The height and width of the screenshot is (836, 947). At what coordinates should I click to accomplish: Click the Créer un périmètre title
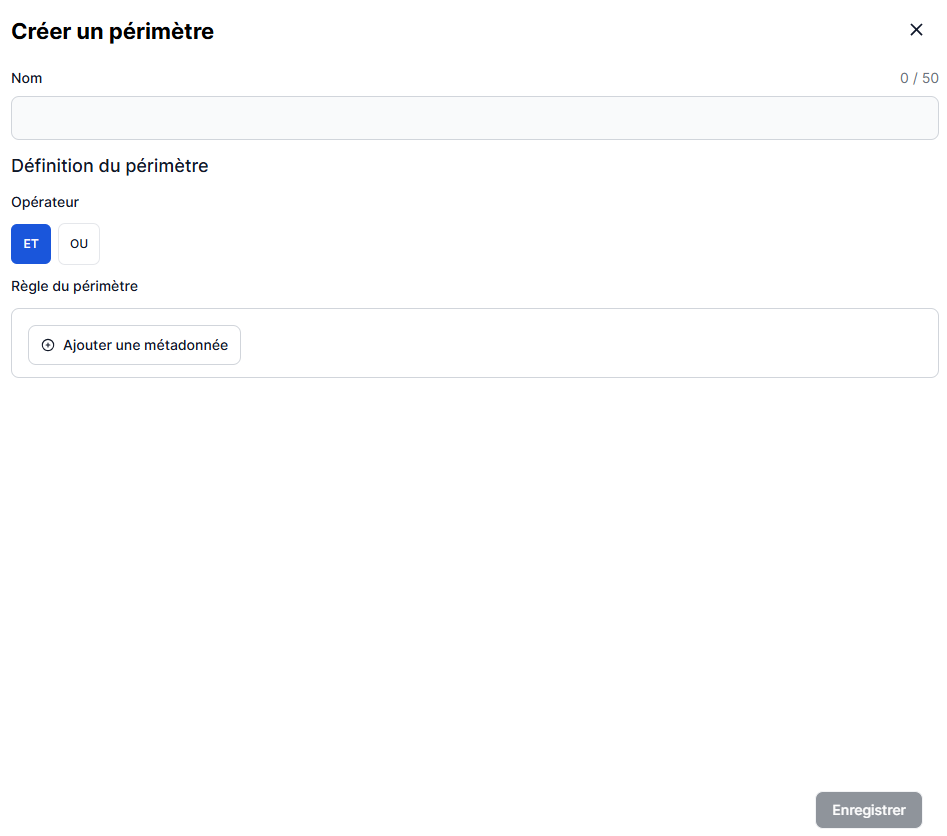click(x=112, y=32)
